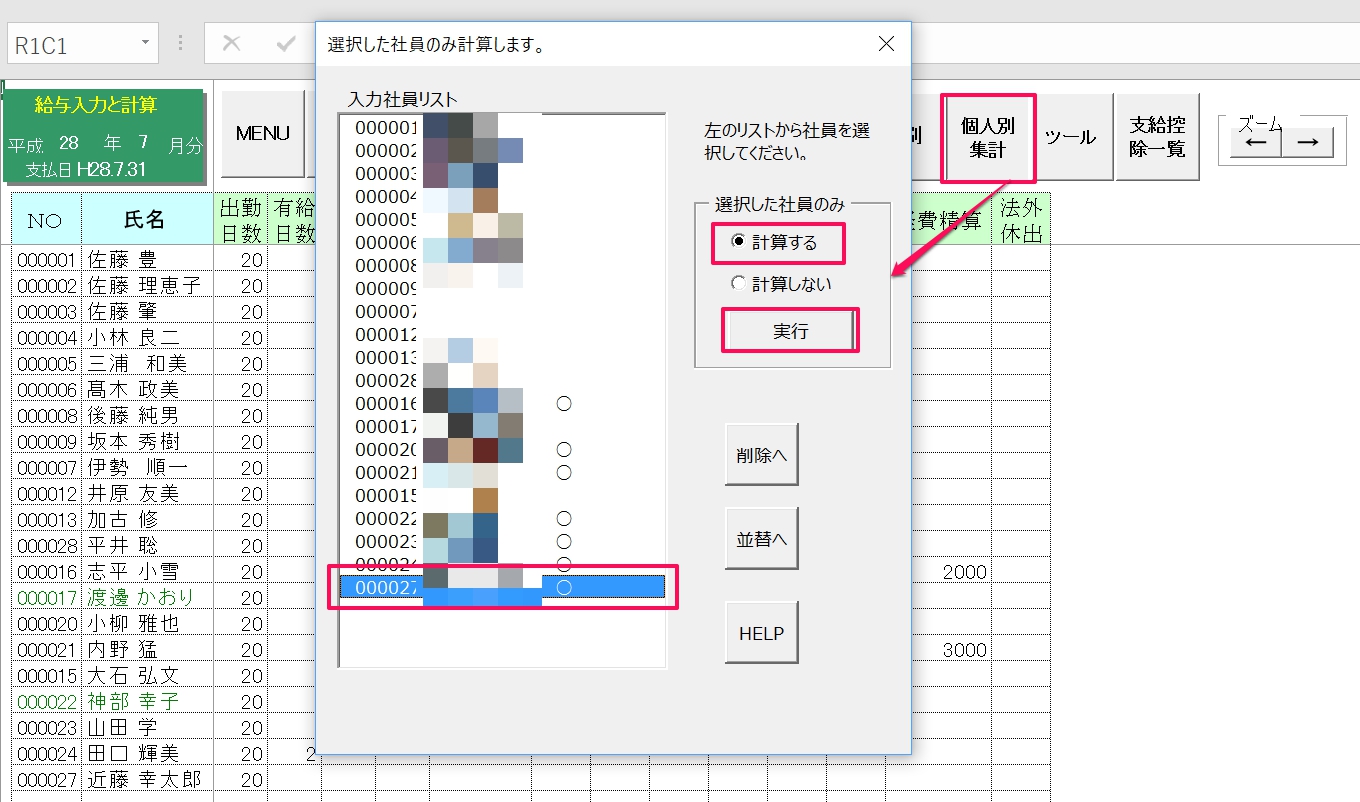This screenshot has width=1360, height=802.
Task: Click name cell 志平 小雪
Action: (147, 571)
